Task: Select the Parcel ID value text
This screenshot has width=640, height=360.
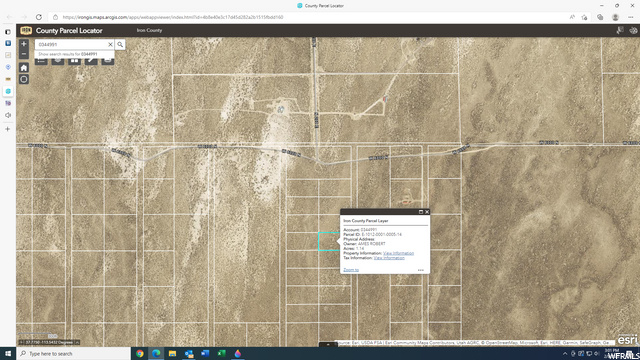Action: [x=382, y=235]
